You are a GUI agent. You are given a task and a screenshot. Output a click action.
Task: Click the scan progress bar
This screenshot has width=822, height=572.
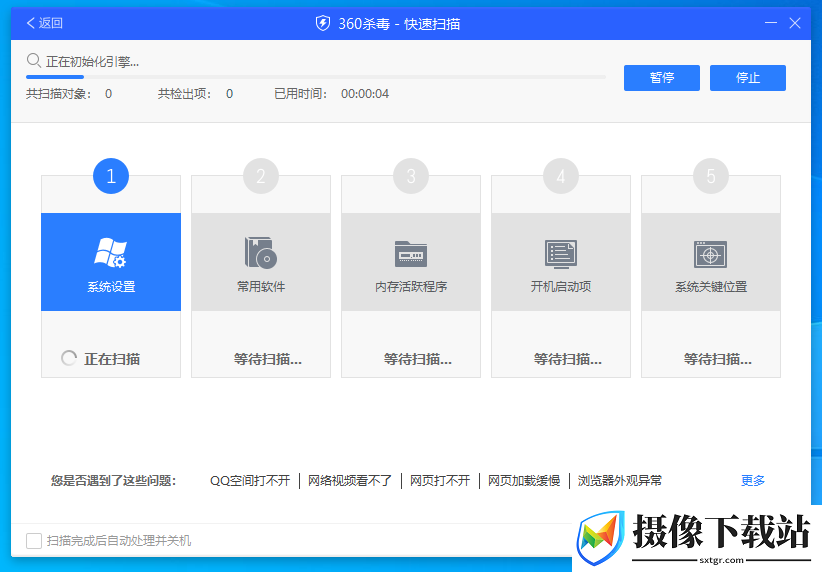coord(316,77)
